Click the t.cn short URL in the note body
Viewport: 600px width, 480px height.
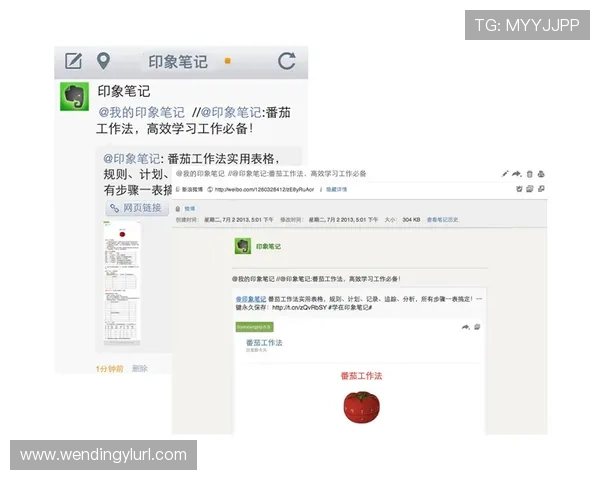(x=299, y=307)
